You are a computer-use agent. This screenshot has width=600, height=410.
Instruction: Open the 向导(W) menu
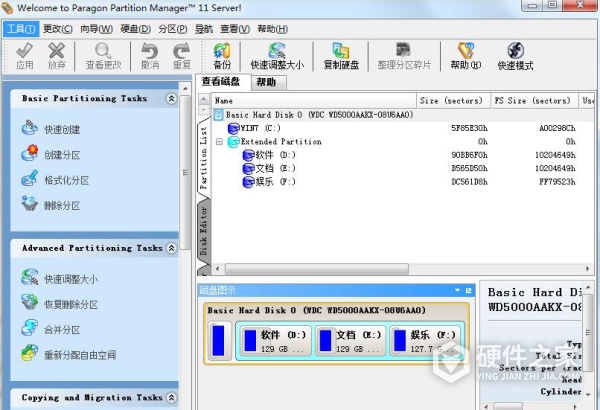point(96,29)
